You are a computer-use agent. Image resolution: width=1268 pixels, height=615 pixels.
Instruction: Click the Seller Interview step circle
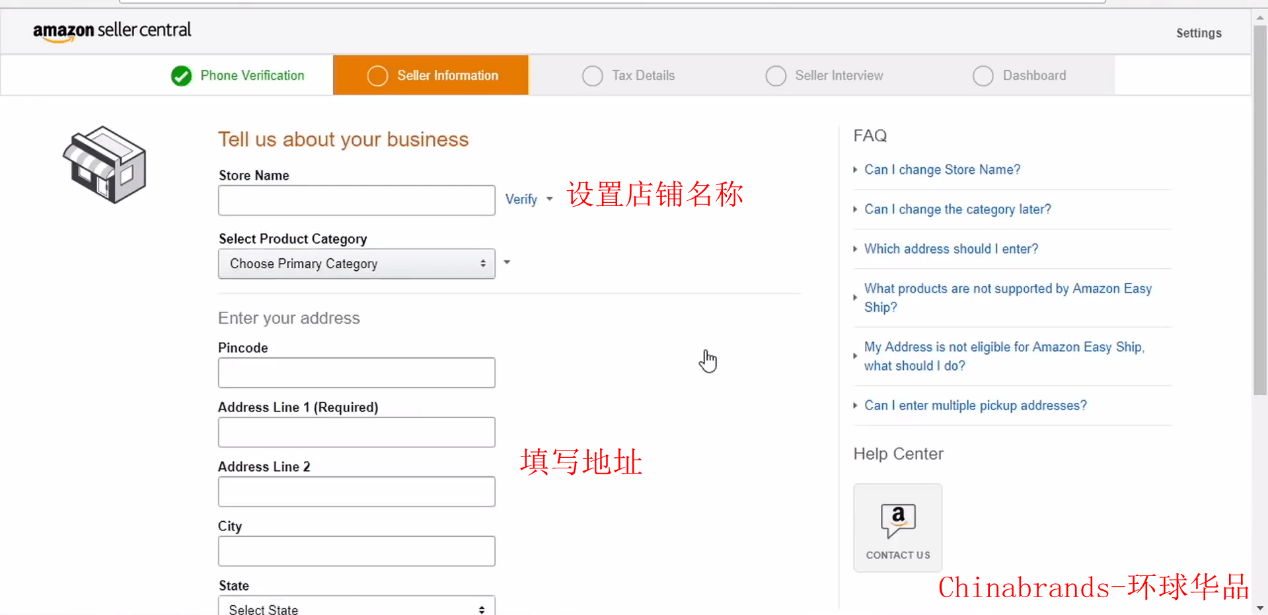click(x=776, y=76)
